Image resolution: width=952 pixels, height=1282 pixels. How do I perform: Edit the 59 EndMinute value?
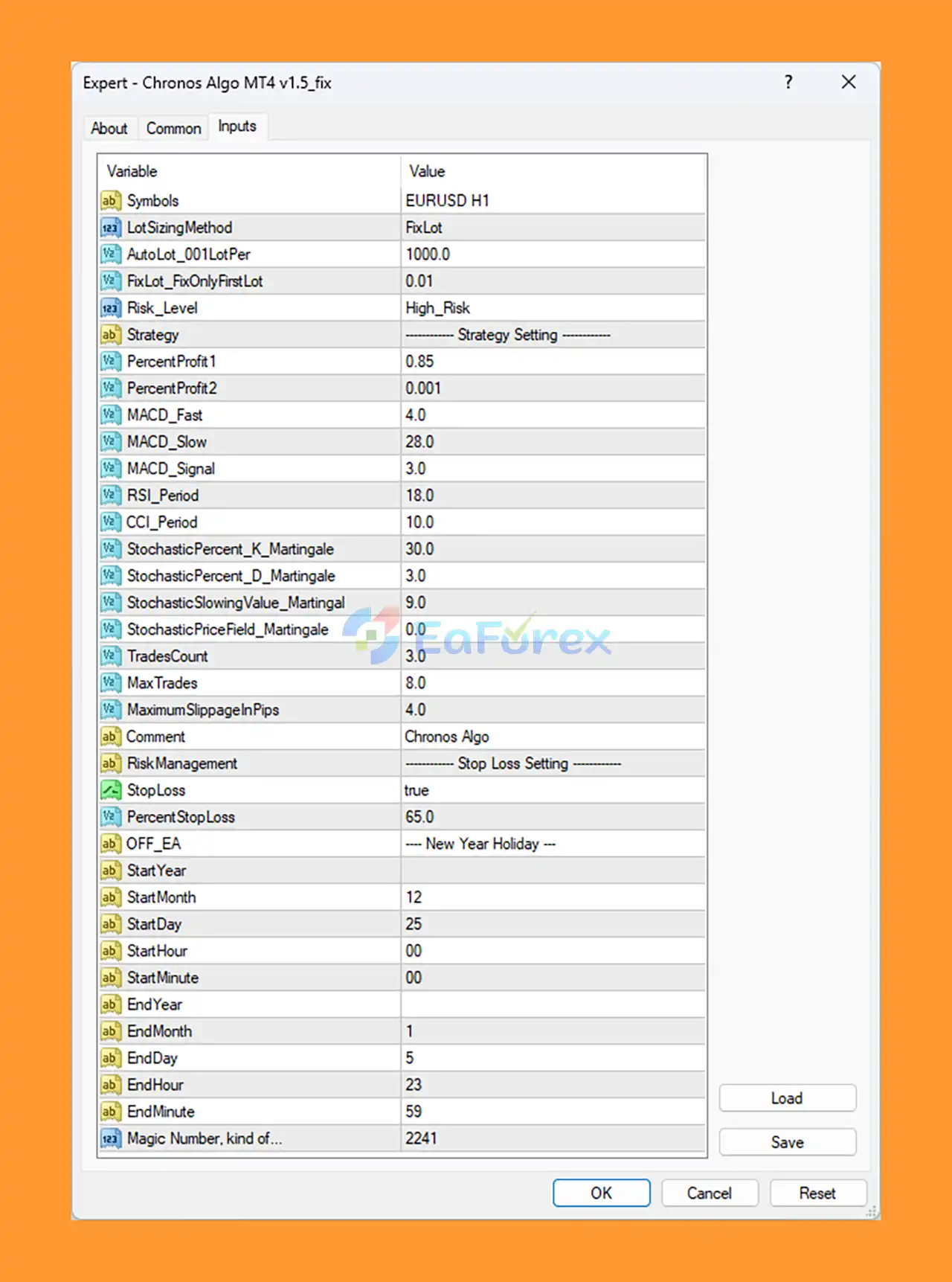553,1112
